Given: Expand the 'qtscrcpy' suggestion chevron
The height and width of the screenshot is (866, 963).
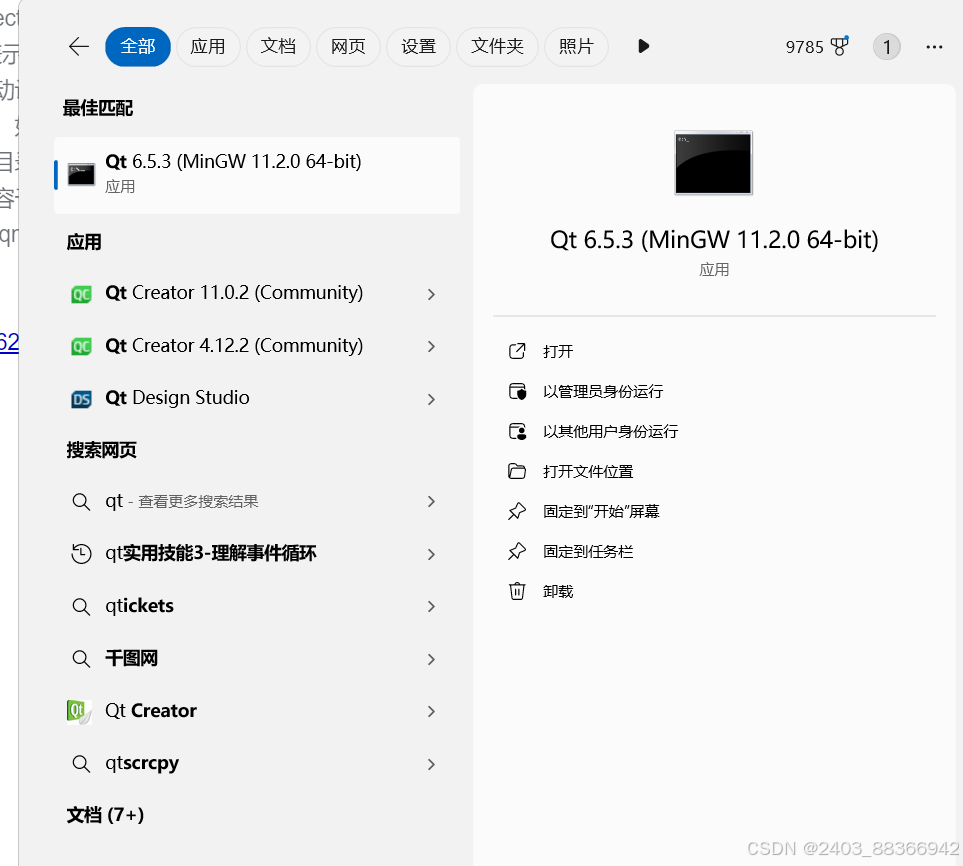Looking at the screenshot, I should pos(431,763).
